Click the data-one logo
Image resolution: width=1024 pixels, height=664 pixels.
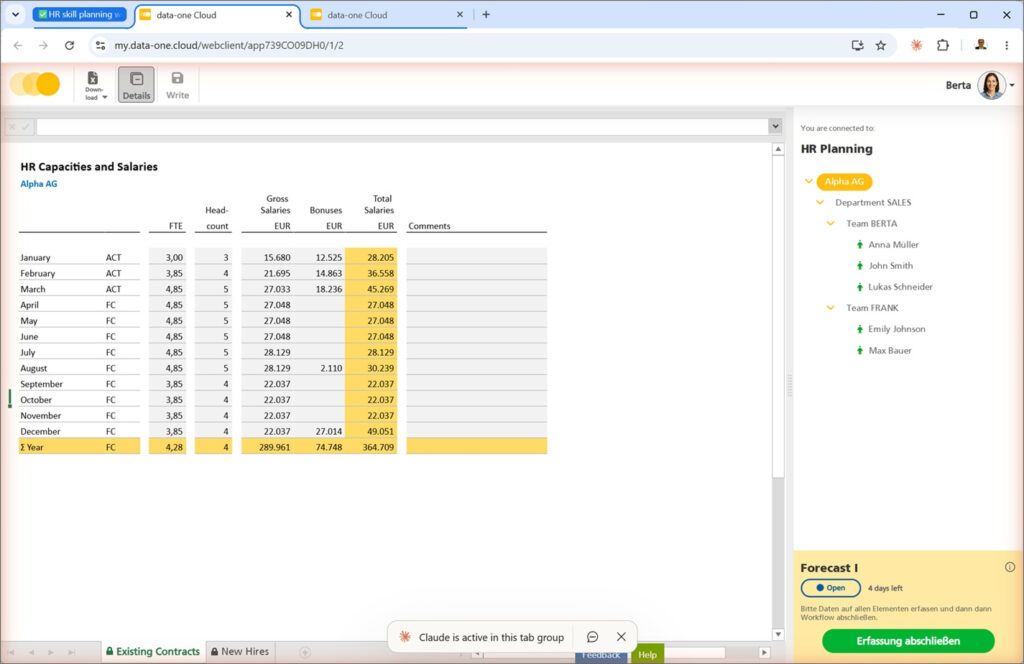(x=35, y=84)
